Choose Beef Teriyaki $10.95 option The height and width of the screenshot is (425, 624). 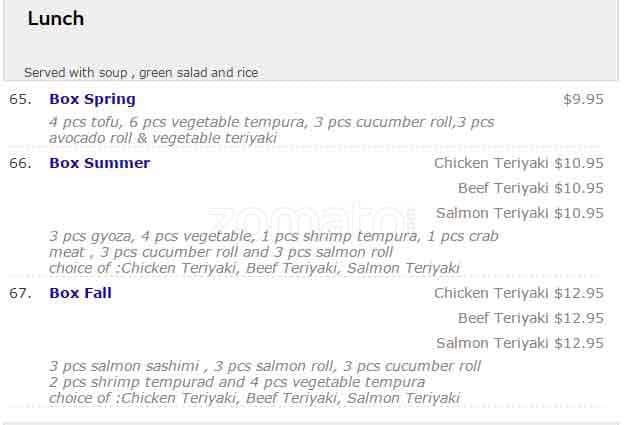530,188
